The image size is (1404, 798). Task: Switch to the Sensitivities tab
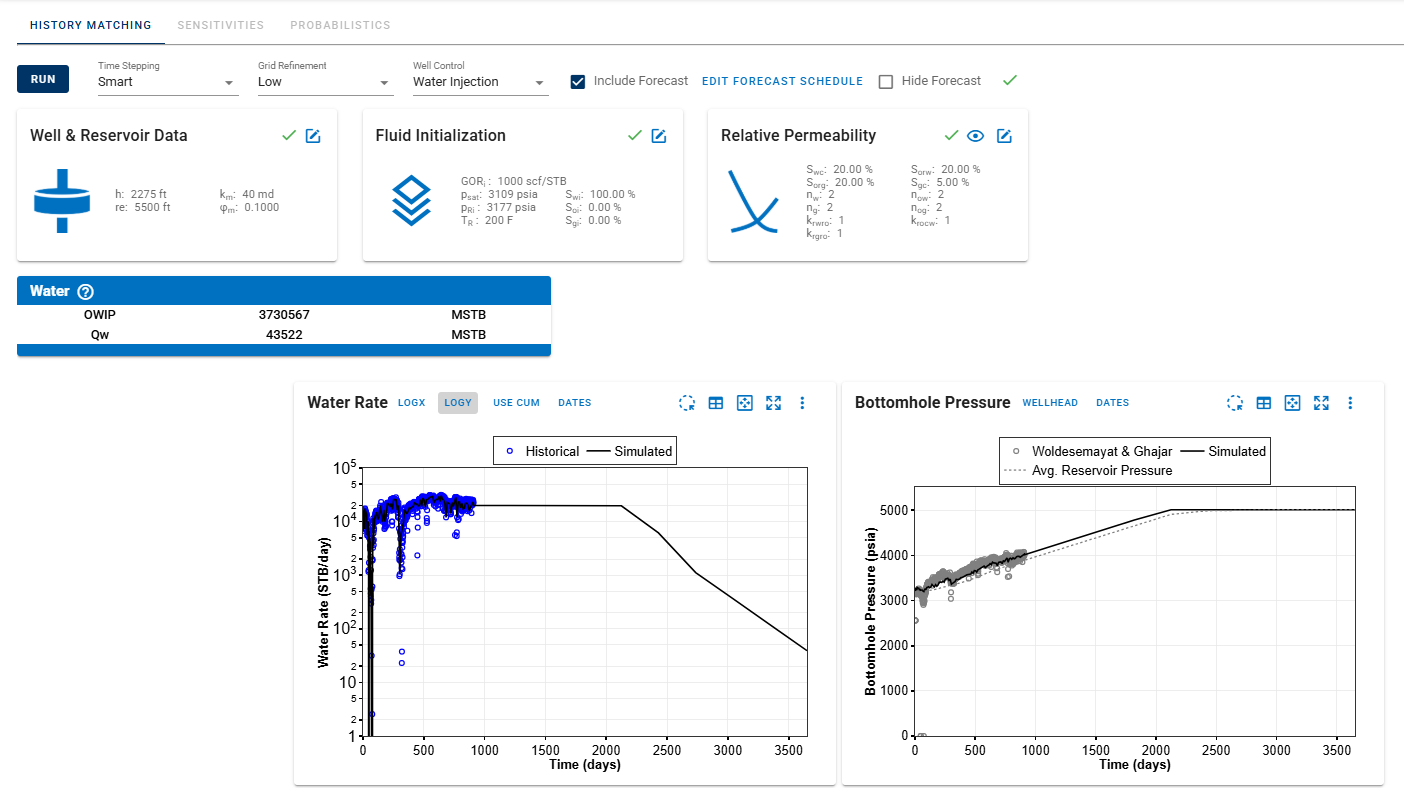(220, 25)
